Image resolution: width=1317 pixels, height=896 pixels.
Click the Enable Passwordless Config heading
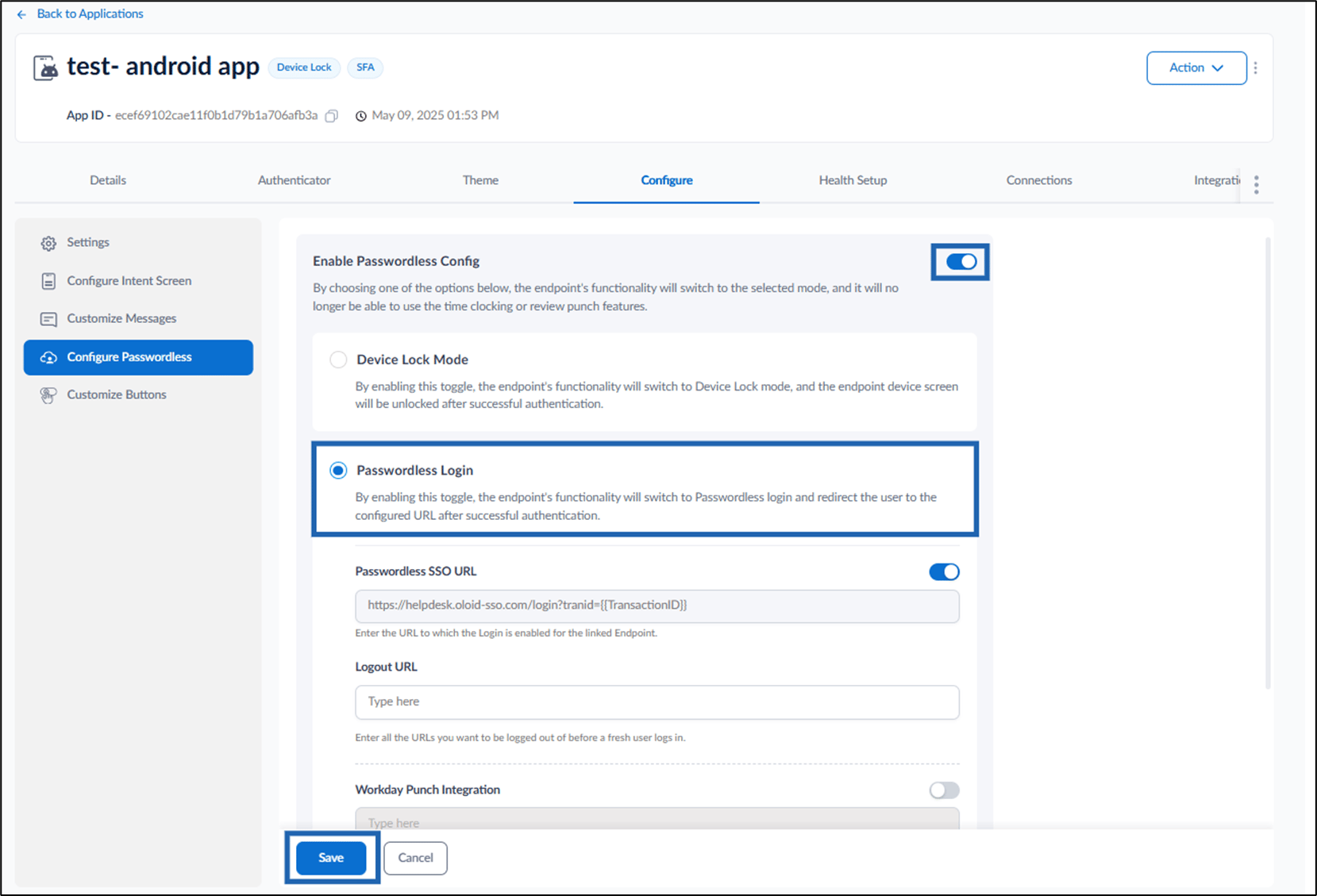[396, 261]
